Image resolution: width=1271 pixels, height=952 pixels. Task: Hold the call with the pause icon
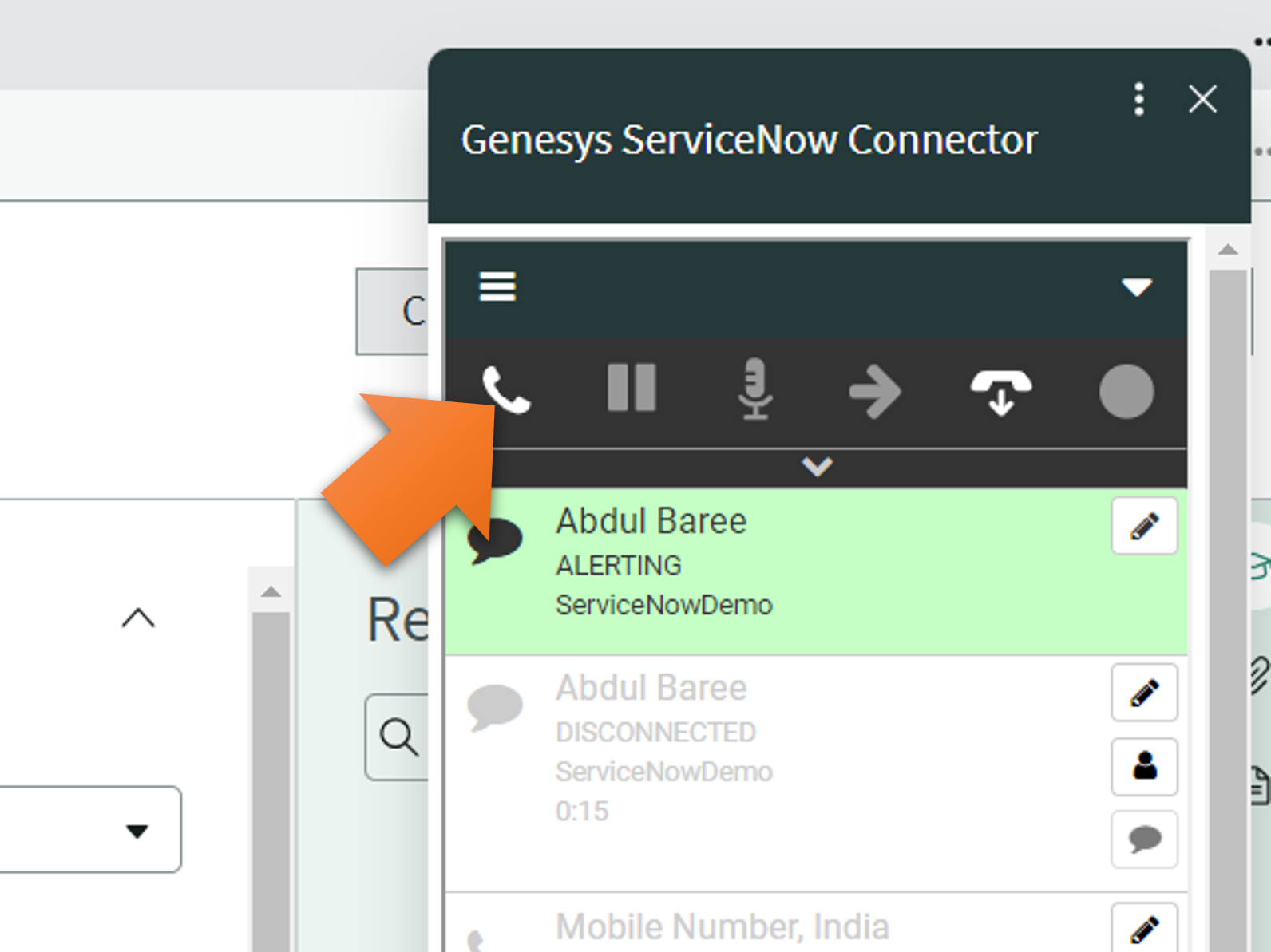click(632, 389)
